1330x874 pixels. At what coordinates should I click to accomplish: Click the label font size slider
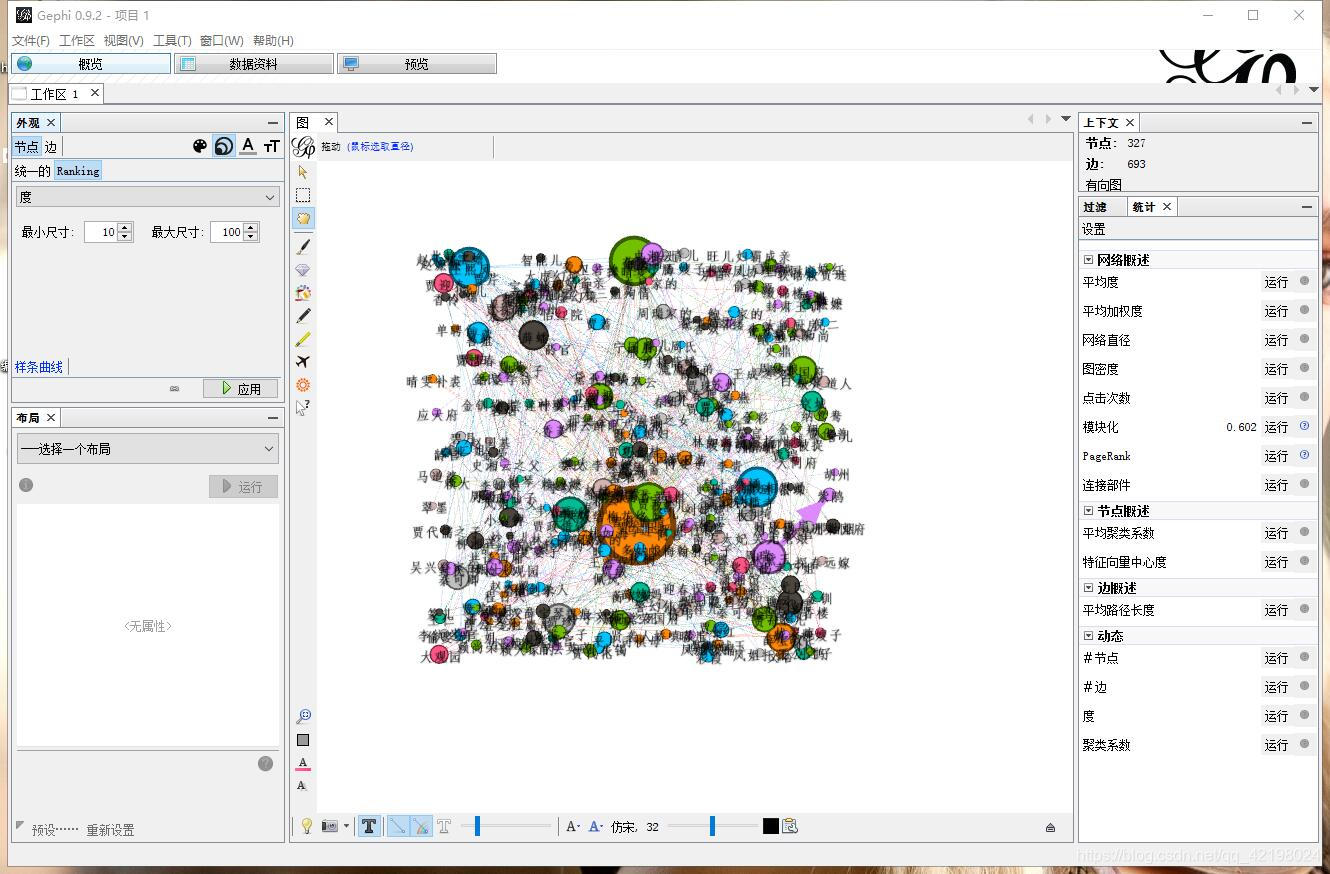(712, 826)
